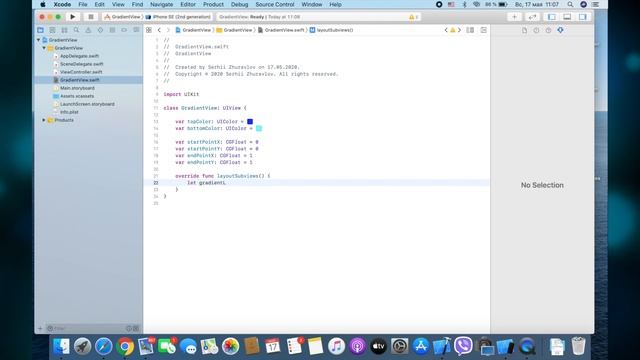Image resolution: width=640 pixels, height=360 pixels.
Task: Open Spotlight search in menu bar
Action: pos(570,4)
